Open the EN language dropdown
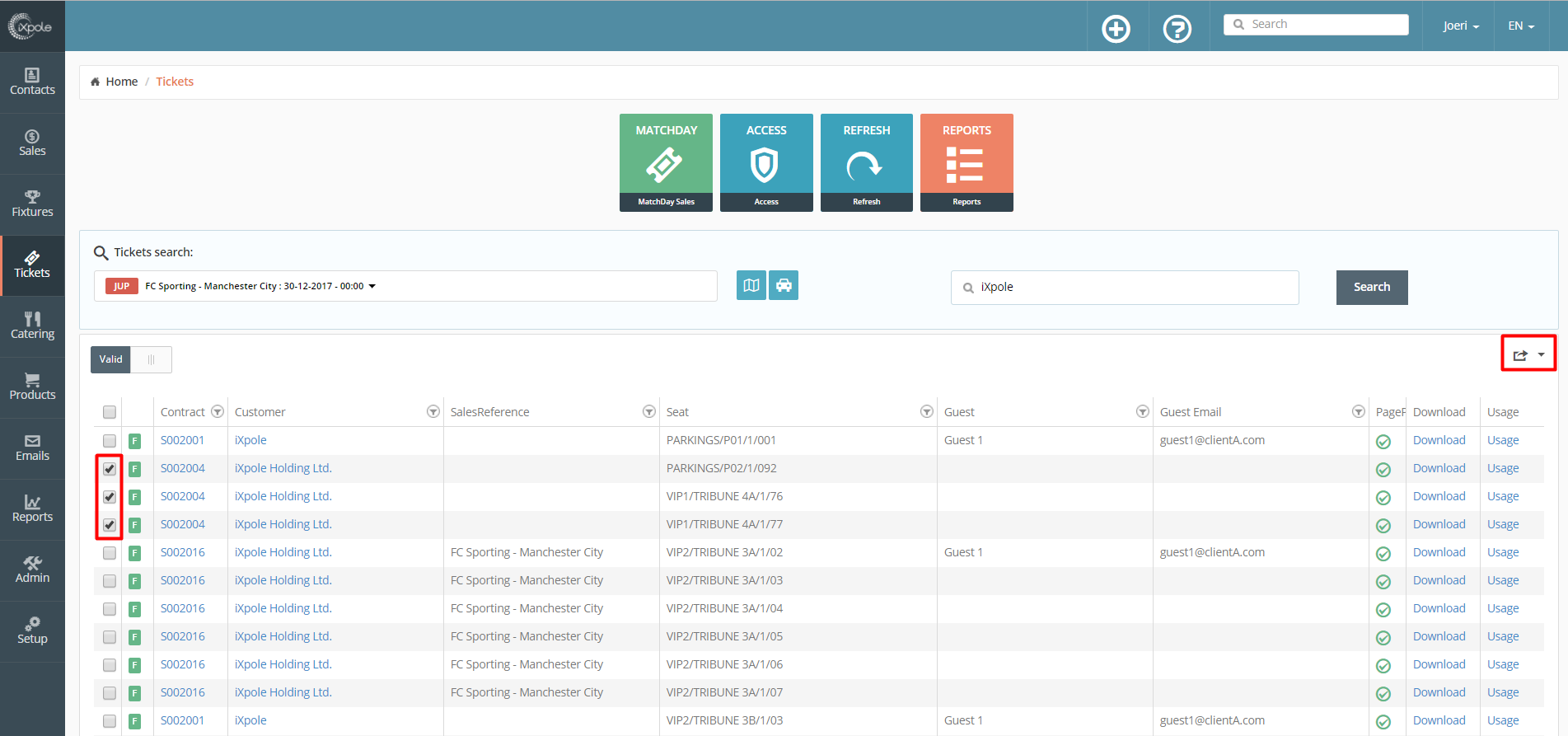The image size is (1568, 736). point(1521,26)
